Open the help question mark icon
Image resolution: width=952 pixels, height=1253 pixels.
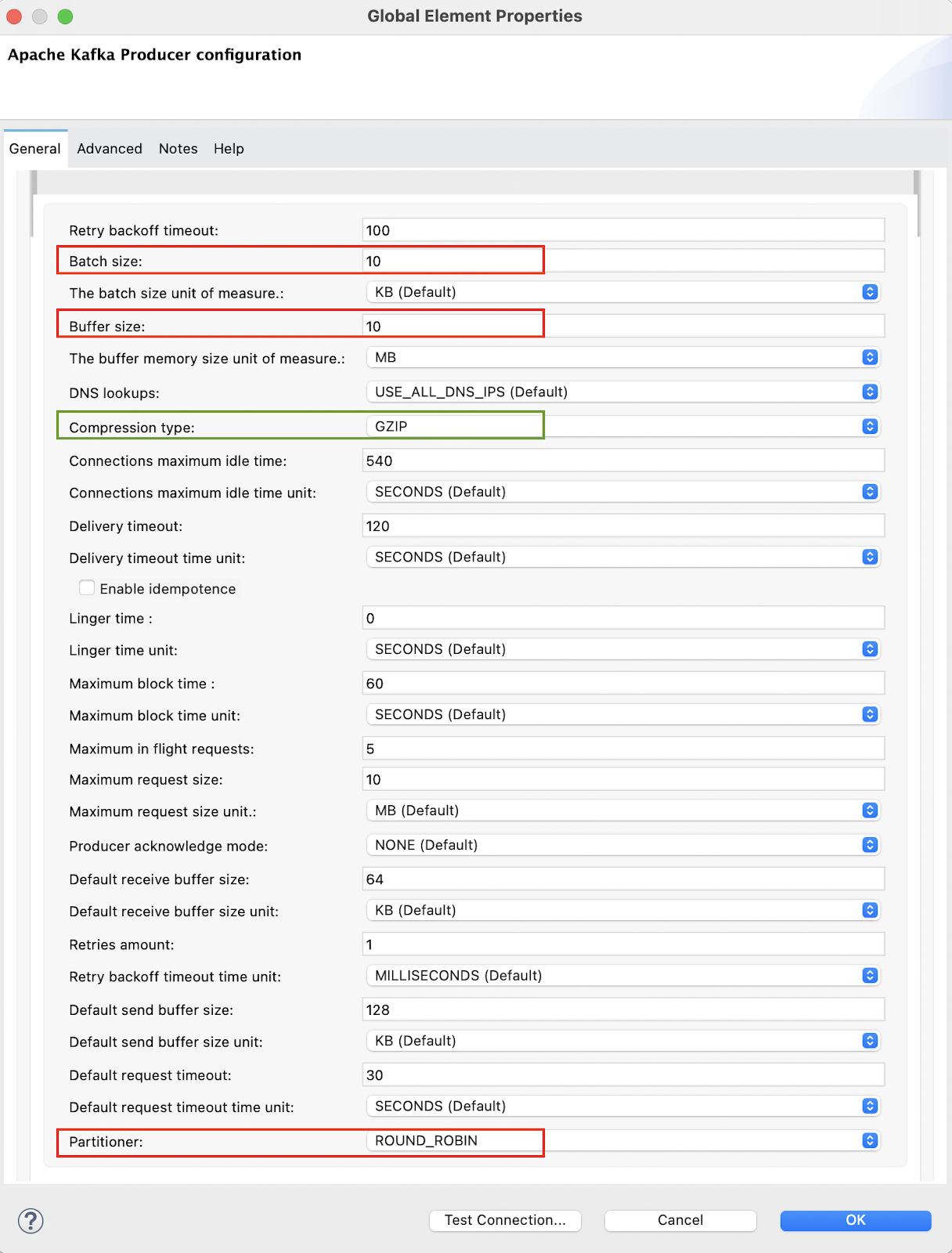click(x=31, y=1220)
